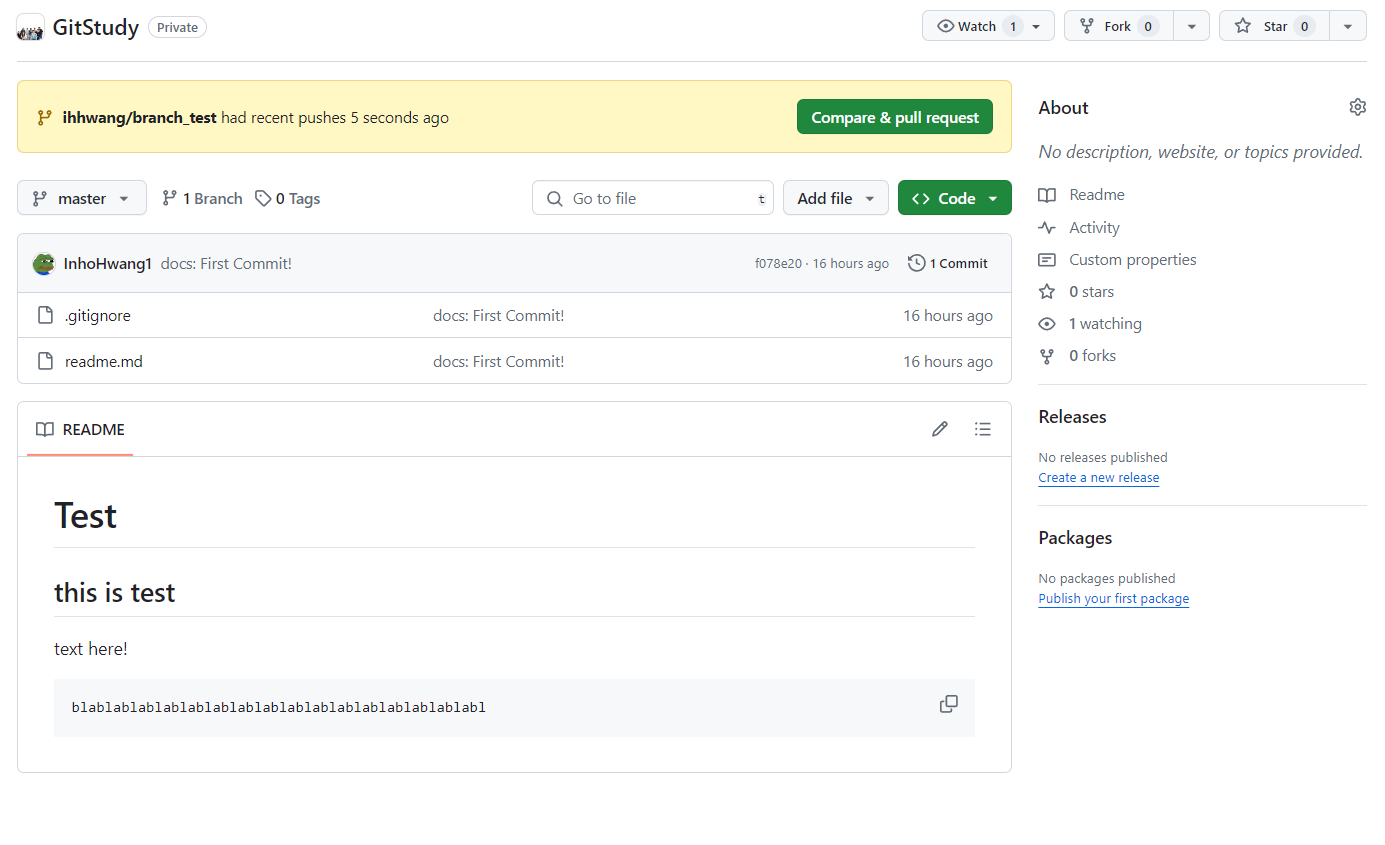Open the 1 watching link

point(1105,323)
